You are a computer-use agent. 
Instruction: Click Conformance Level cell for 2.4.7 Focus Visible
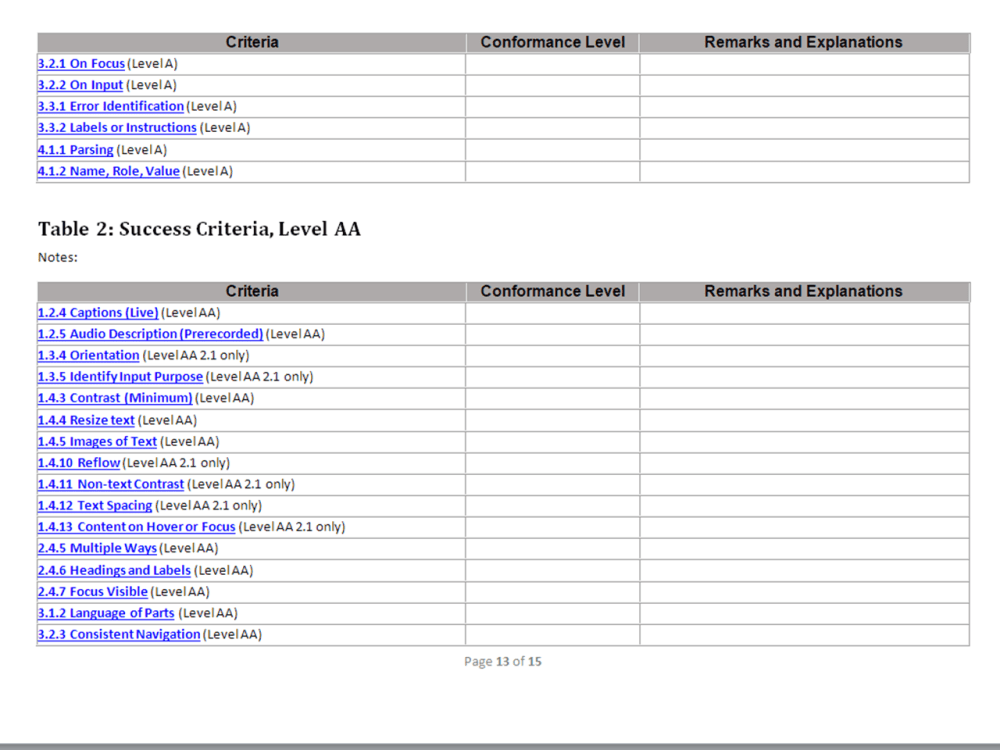coord(552,592)
